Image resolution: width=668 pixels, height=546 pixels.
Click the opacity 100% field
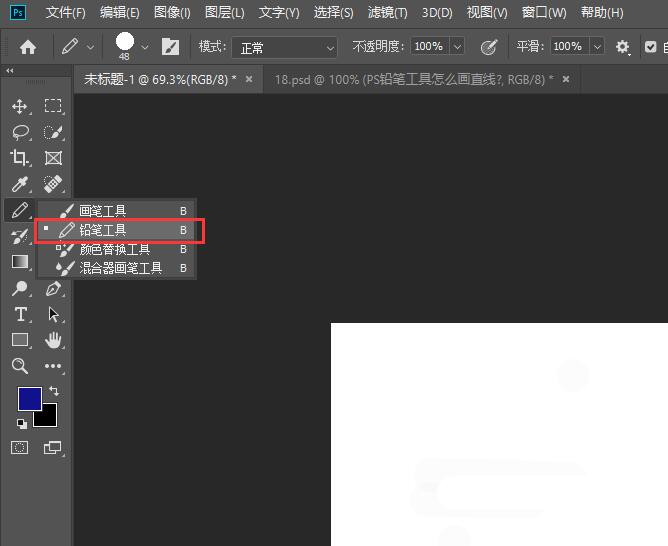pyautogui.click(x=429, y=46)
